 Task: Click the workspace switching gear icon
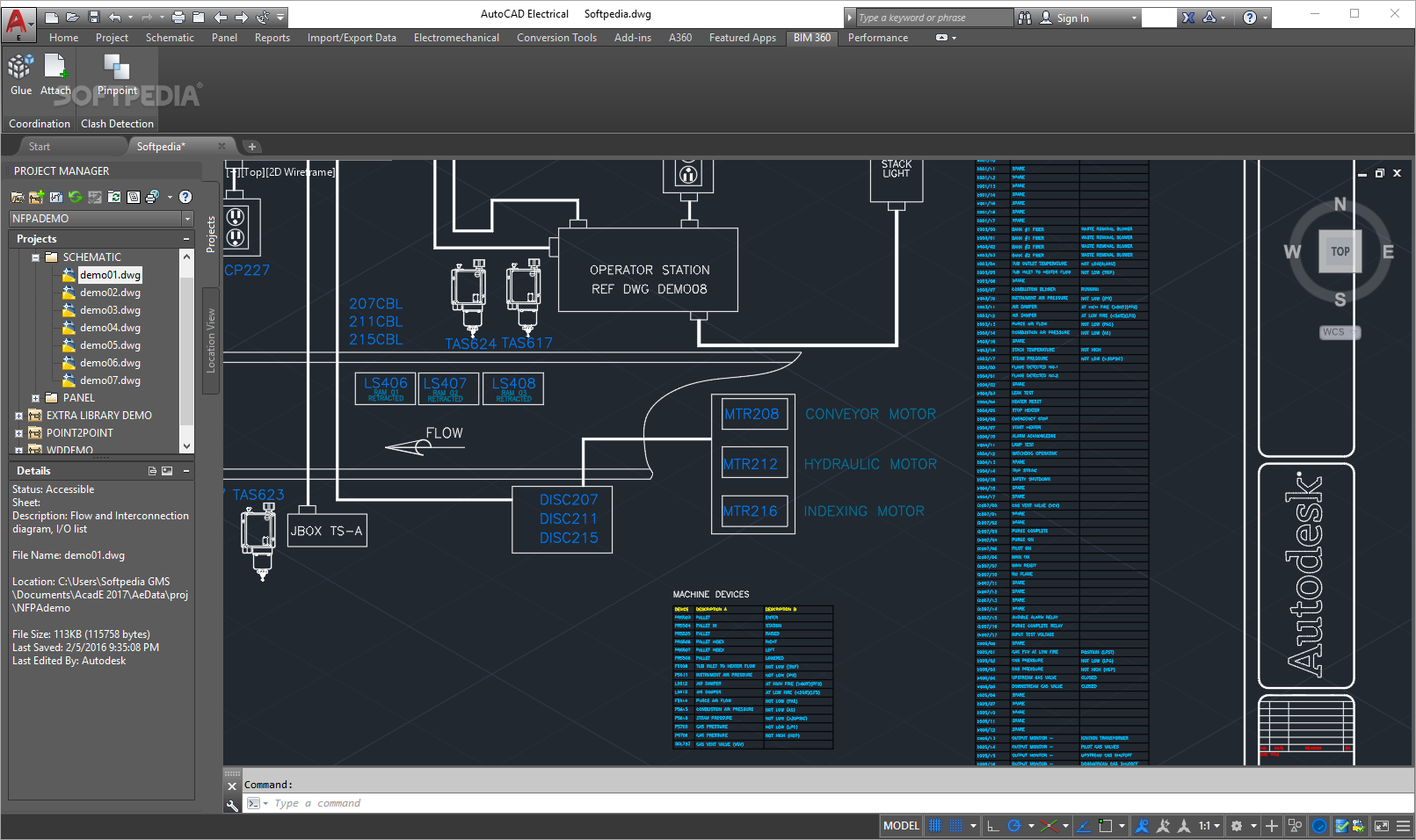click(1237, 826)
